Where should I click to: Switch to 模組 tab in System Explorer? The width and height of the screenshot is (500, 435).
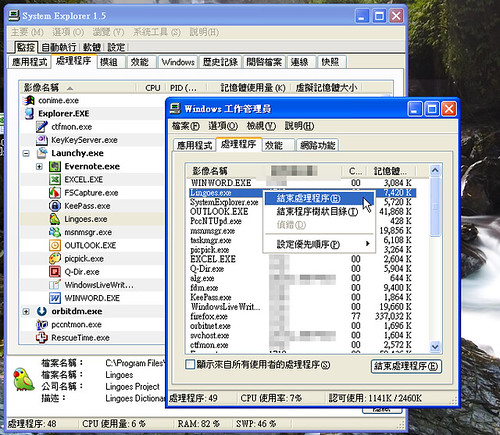[111, 62]
